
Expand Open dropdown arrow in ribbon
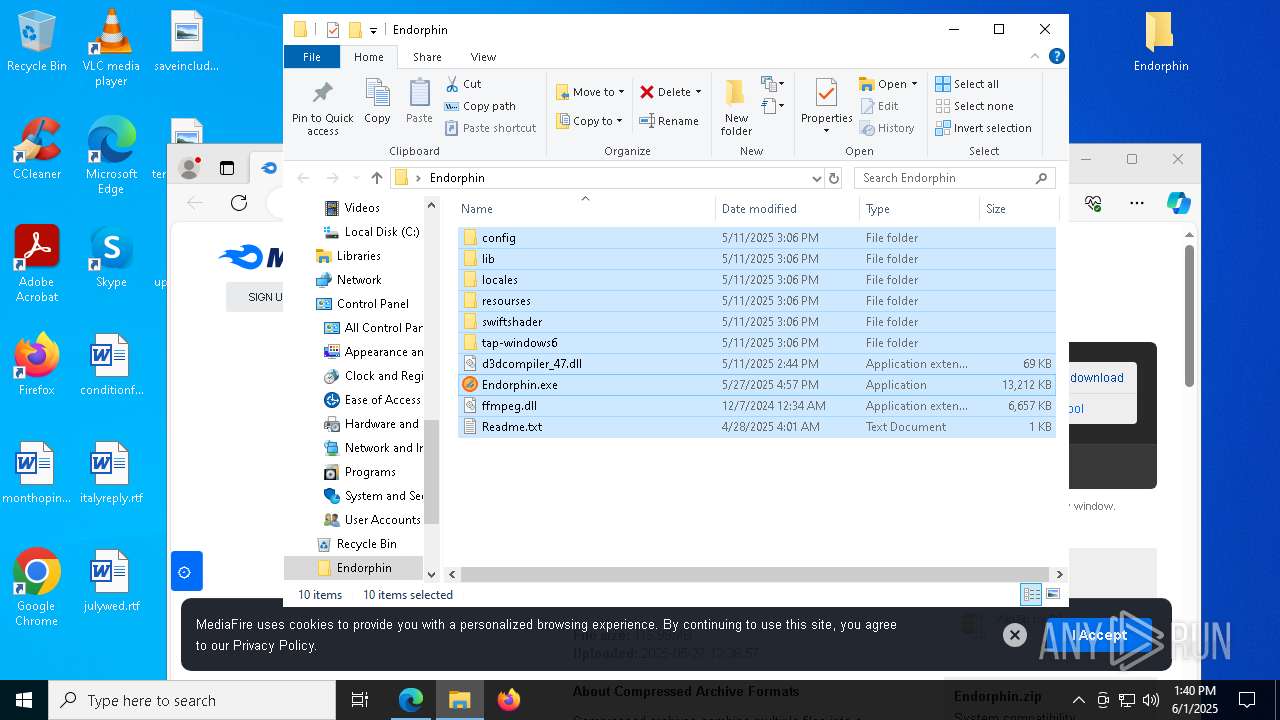tap(914, 84)
